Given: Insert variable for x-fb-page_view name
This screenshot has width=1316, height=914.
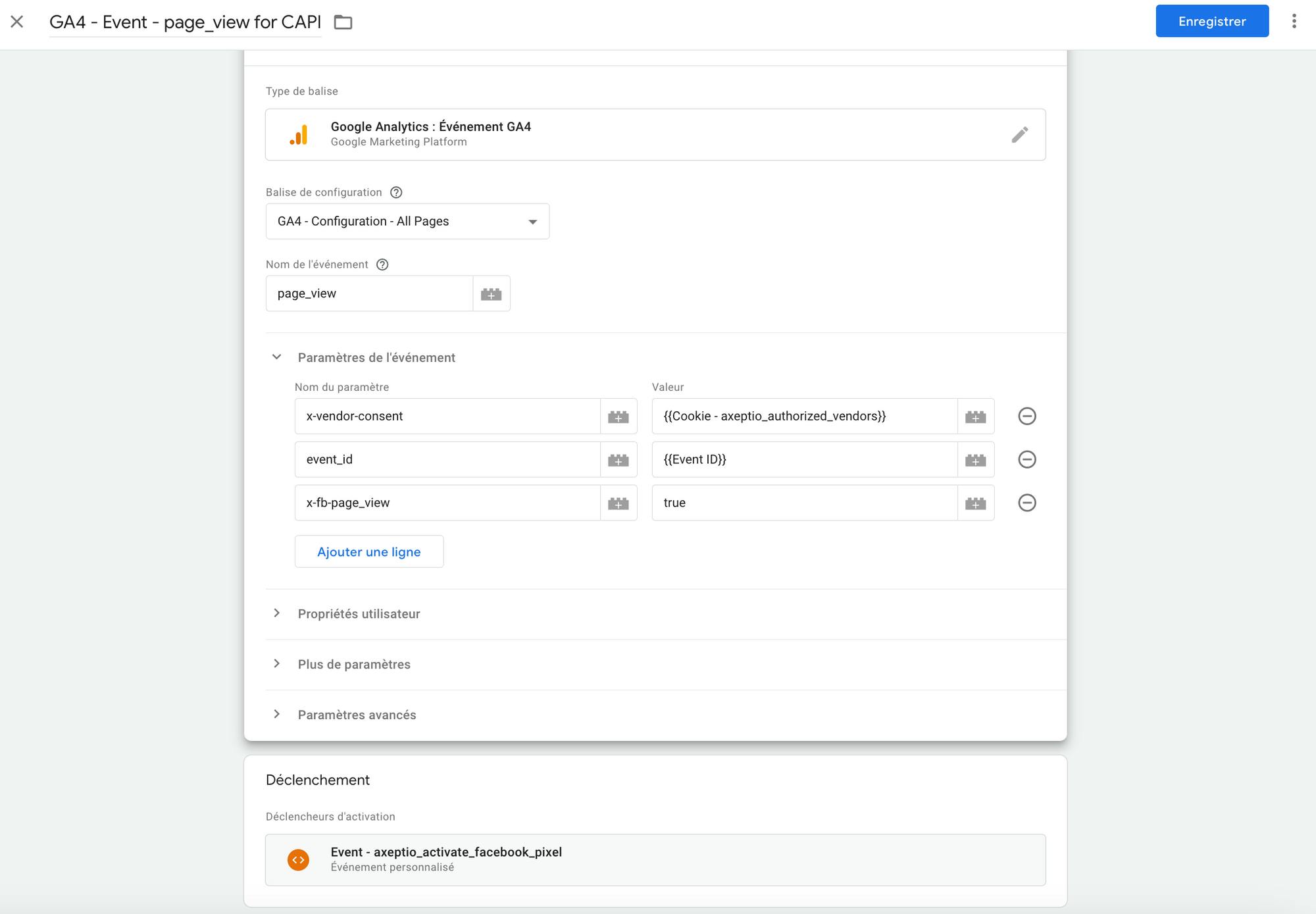Looking at the screenshot, I should coord(618,503).
